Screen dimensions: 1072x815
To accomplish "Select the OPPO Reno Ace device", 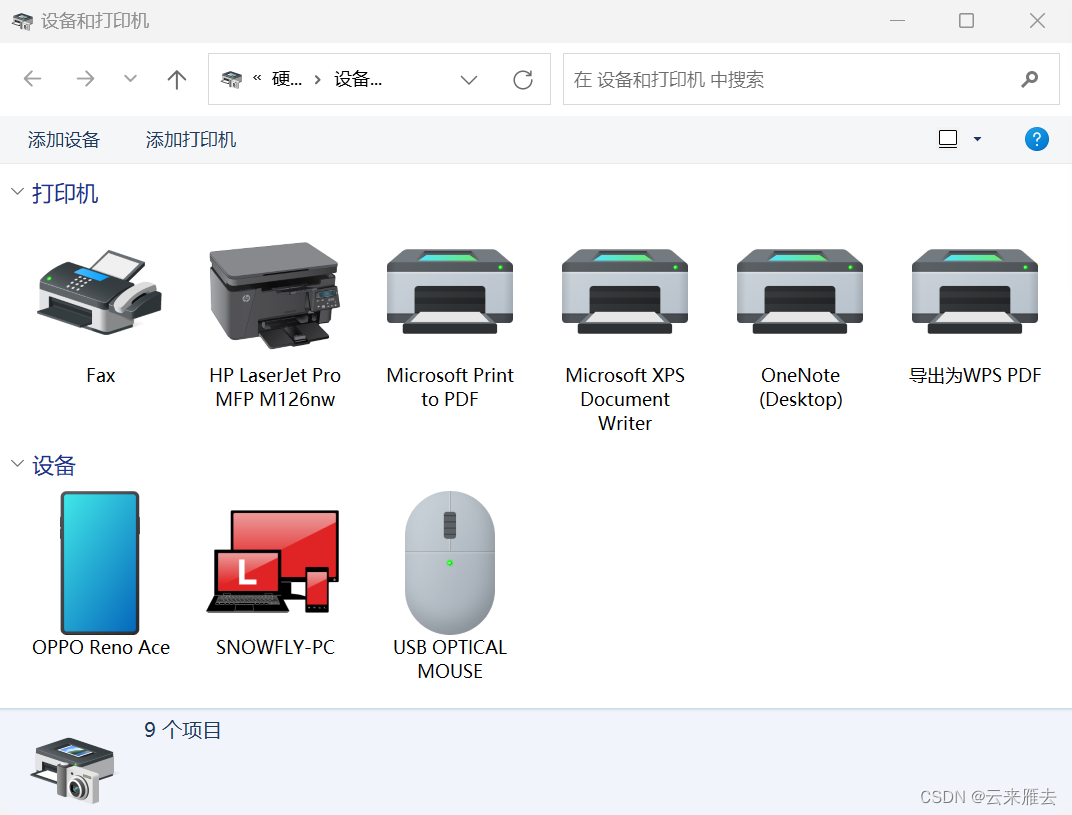I will [100, 563].
